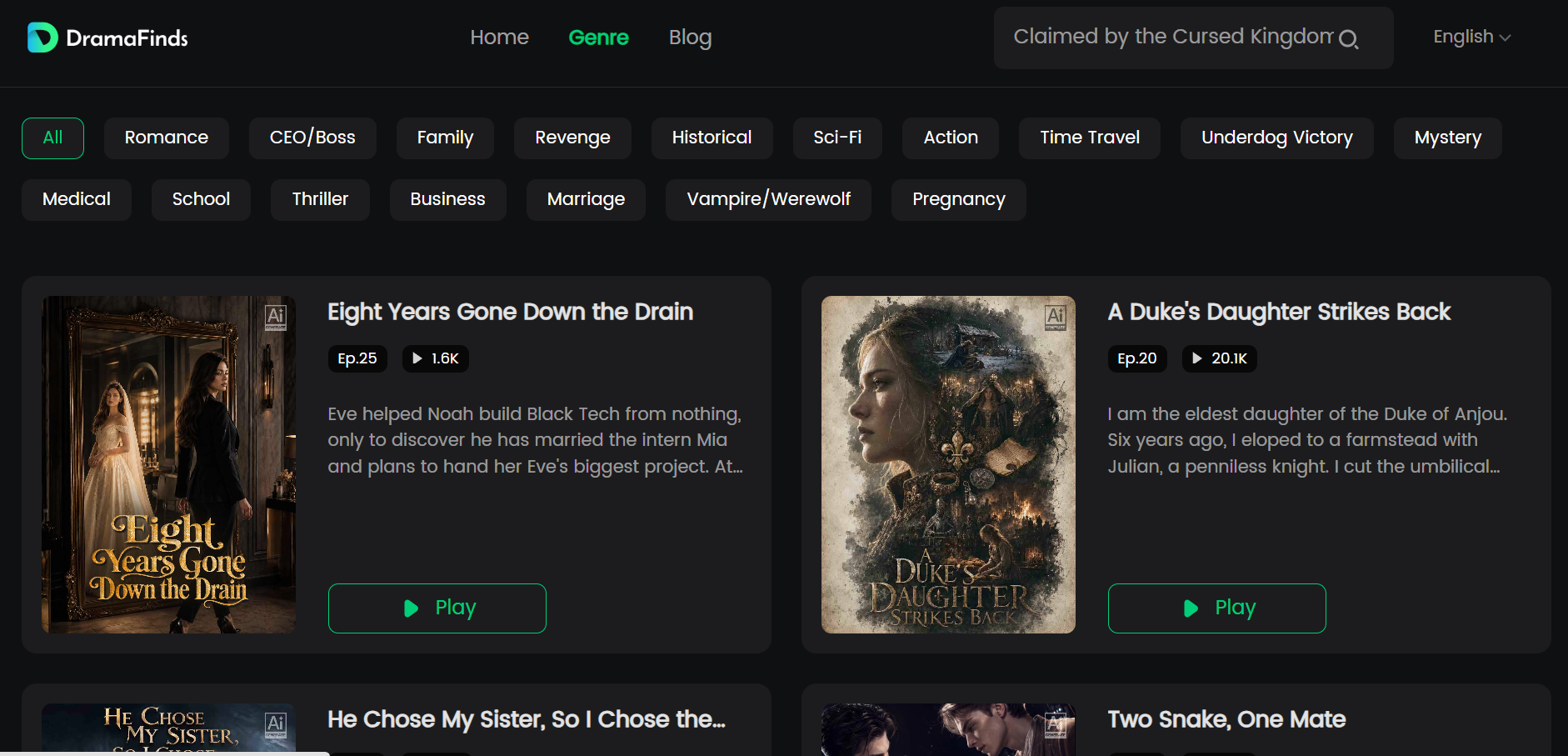This screenshot has width=1568, height=756.
Task: Filter by Medical genre
Action: tap(77, 199)
